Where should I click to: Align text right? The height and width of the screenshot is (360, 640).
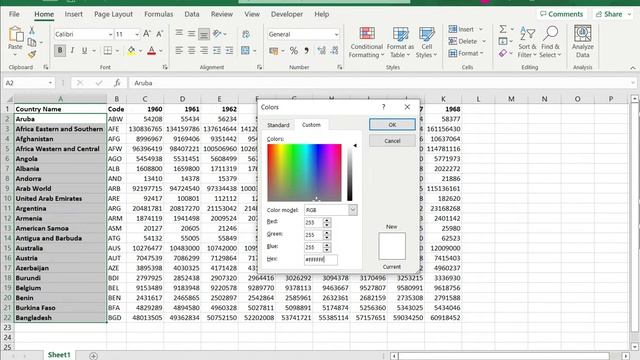click(204, 50)
